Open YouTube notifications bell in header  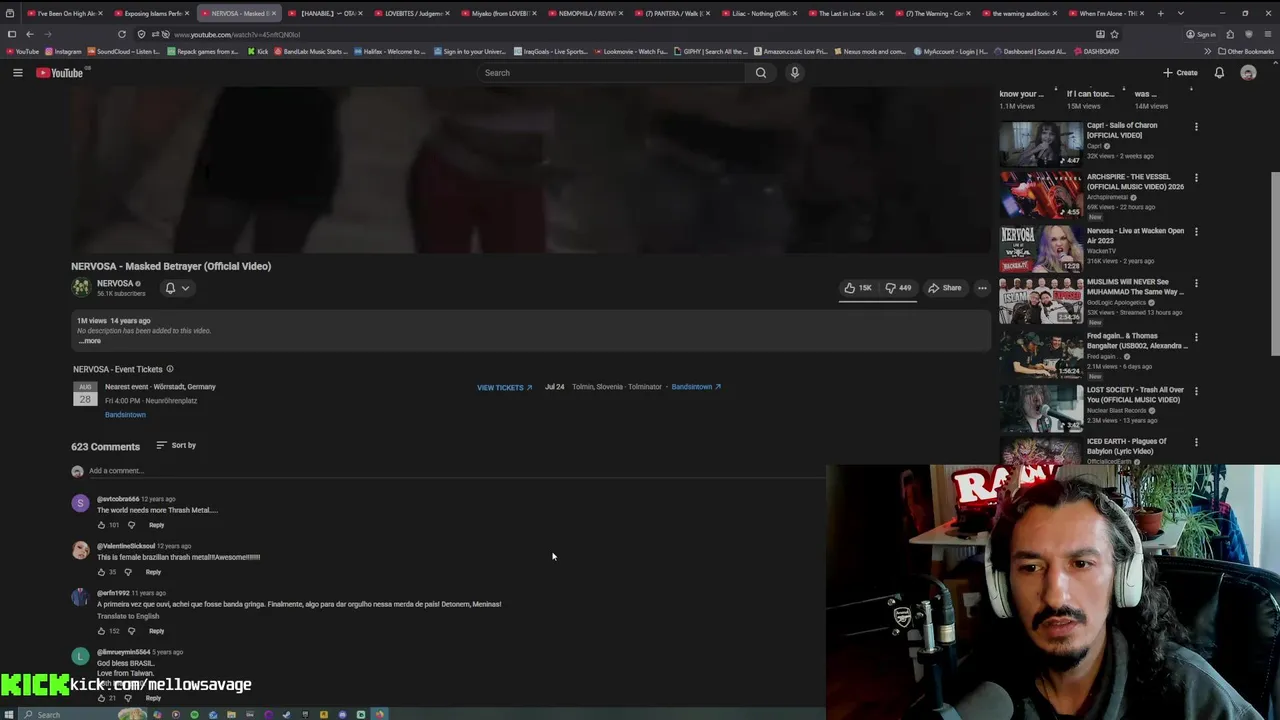pos(1219,72)
